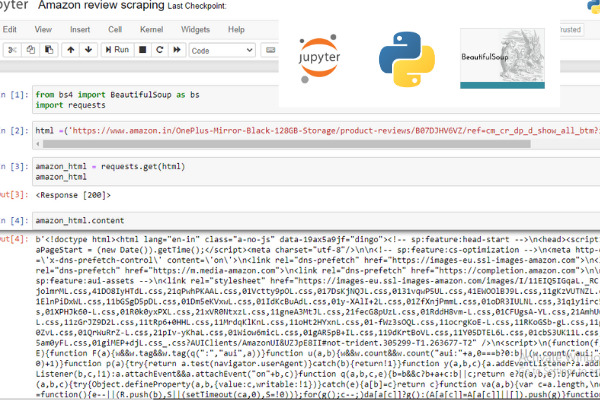600x400 pixels.
Task: Click the In [4] prompt label
Action: [x=14, y=220]
